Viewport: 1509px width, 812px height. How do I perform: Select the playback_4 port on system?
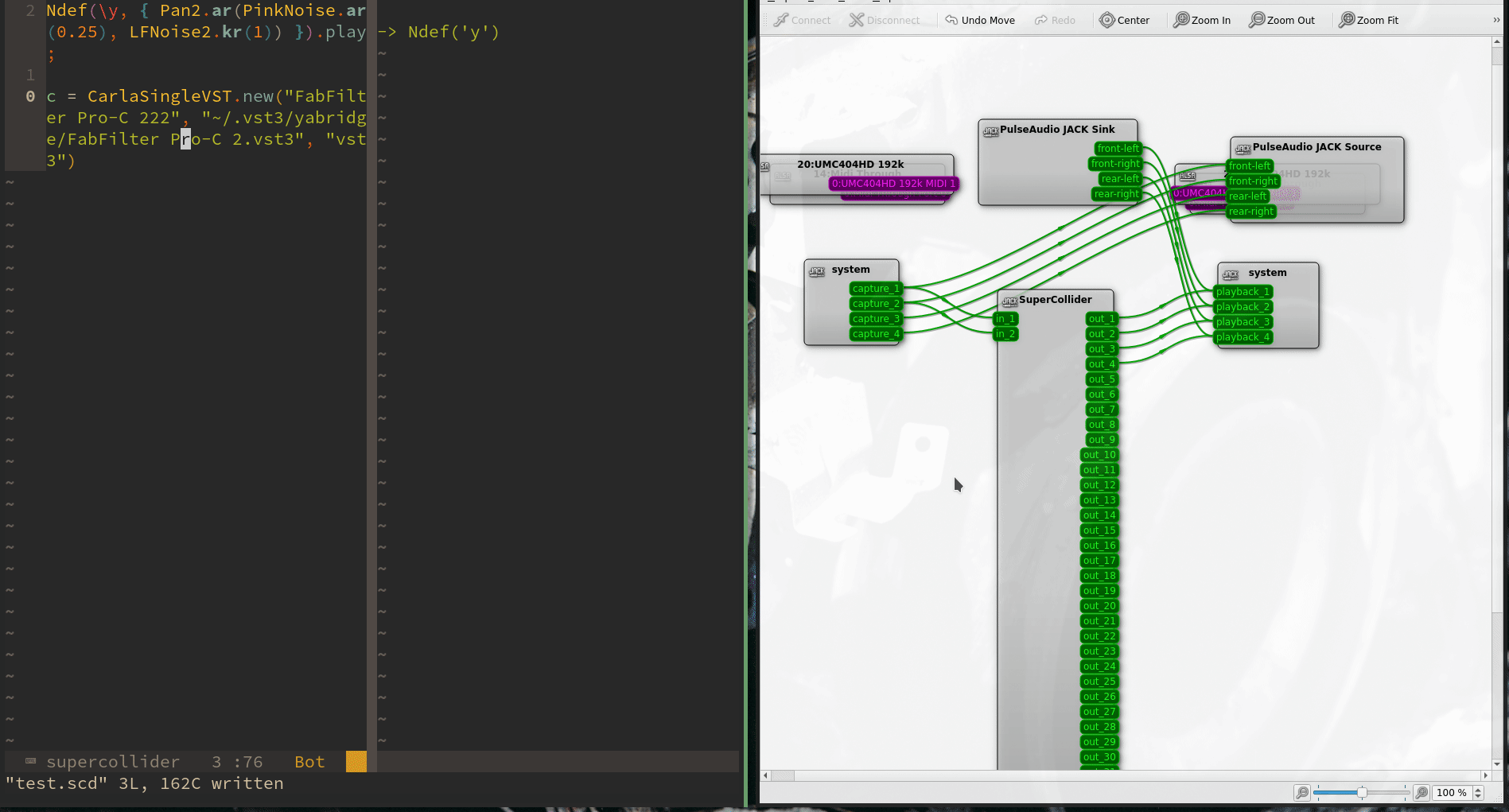[x=1243, y=337]
